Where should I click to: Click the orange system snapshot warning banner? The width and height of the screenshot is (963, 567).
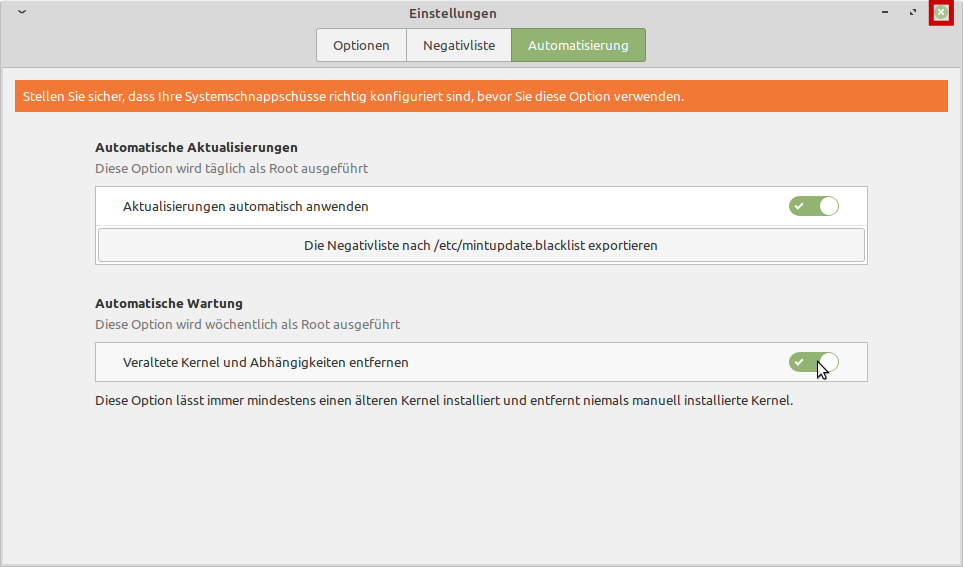481,97
